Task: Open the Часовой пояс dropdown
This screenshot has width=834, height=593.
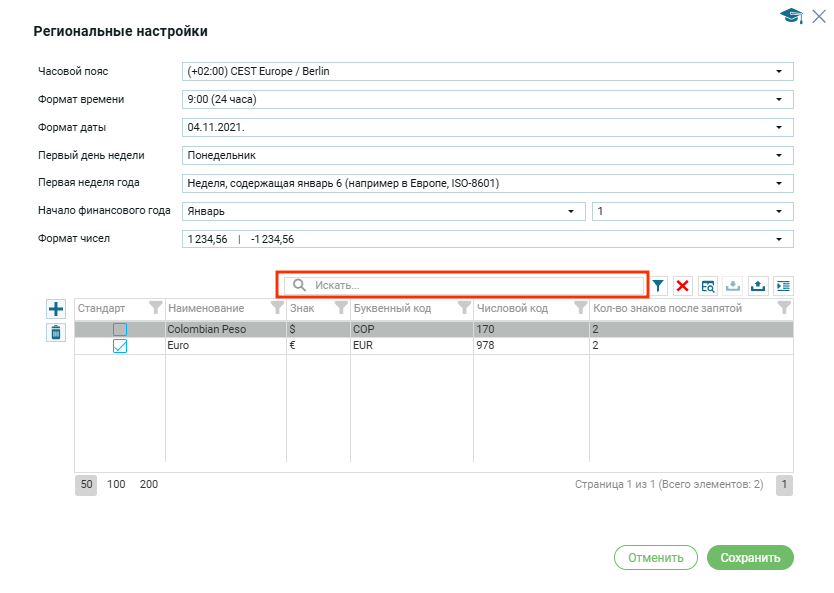Action: point(778,72)
